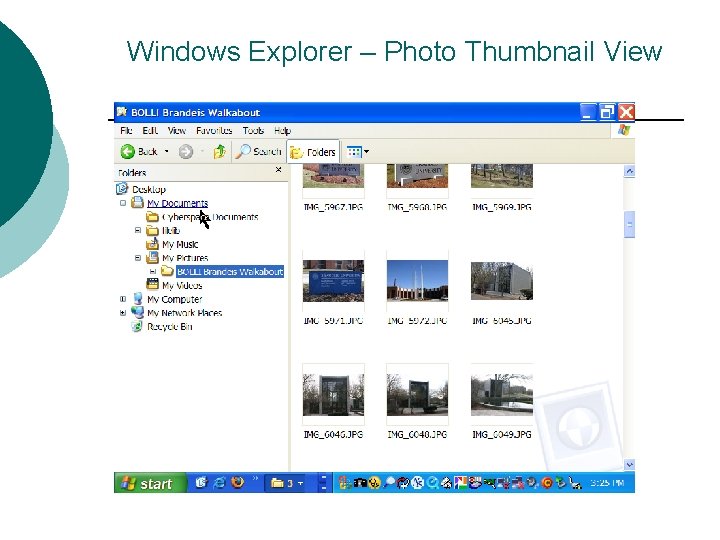
Task: Click the Windows flag logo in menu bar
Action: tap(624, 130)
